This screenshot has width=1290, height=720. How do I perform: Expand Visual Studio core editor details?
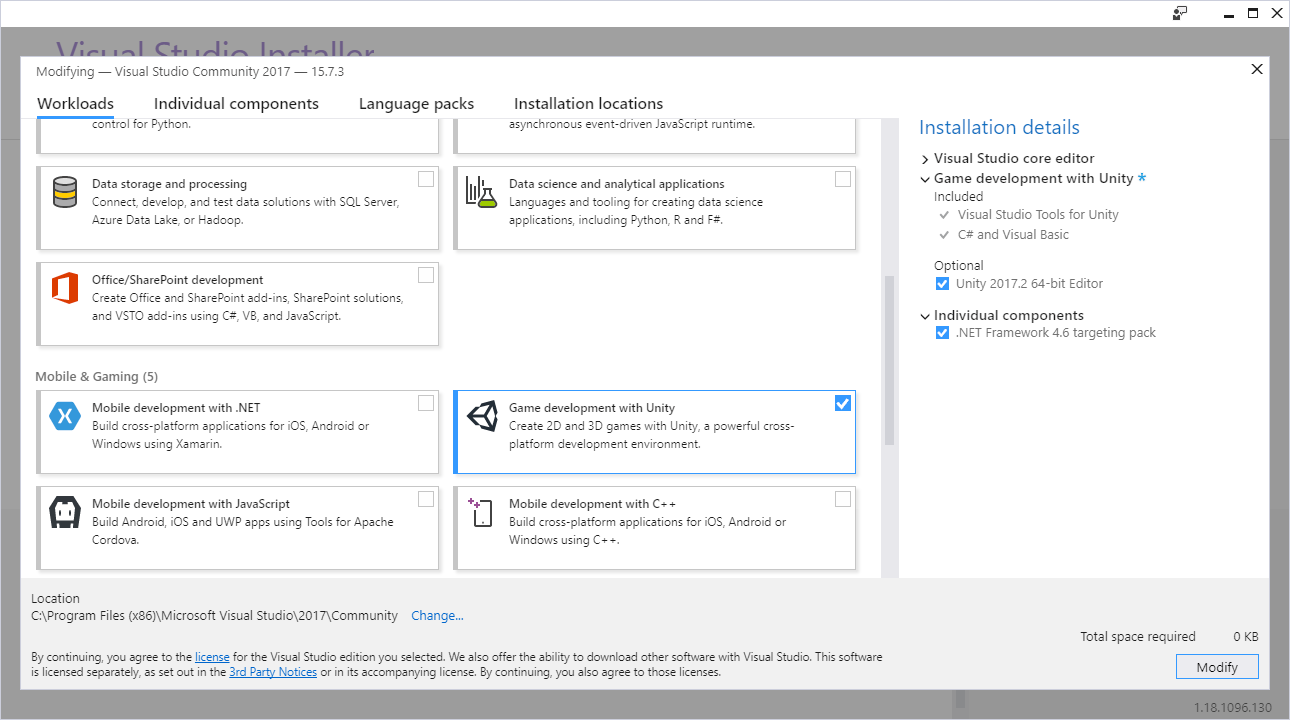tap(925, 158)
